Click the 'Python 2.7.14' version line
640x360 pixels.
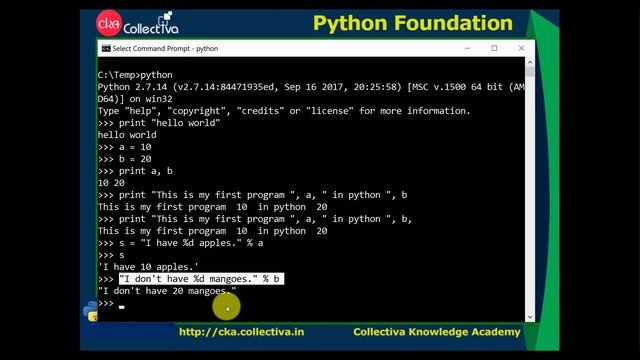click(x=311, y=87)
